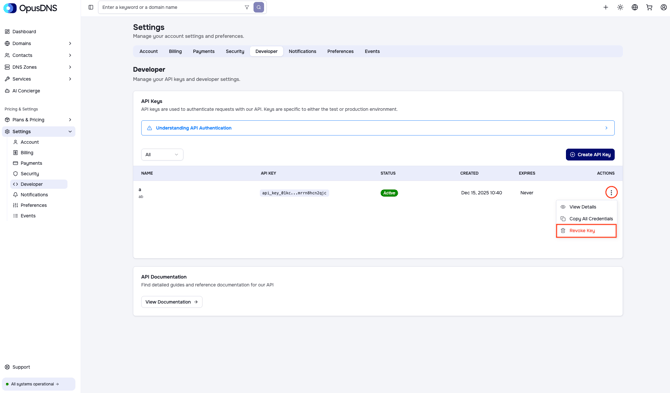Open the language globe icon
The image size is (670, 393).
pyautogui.click(x=635, y=7)
